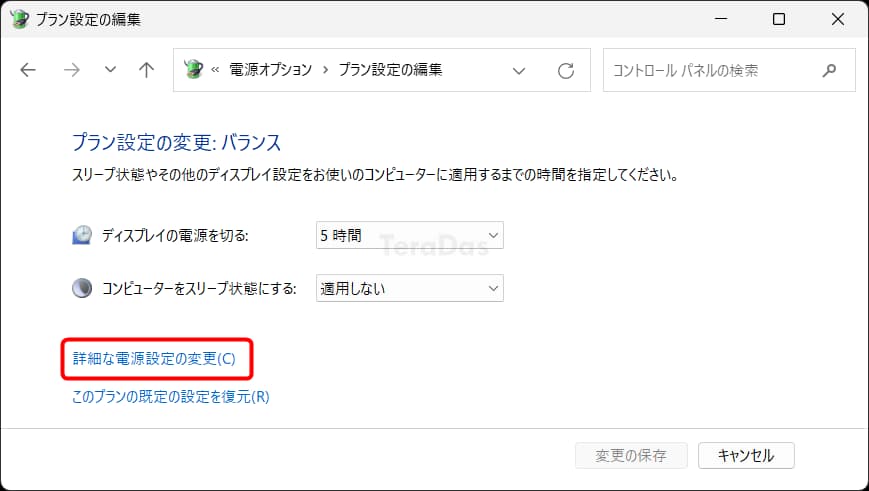Click the キャンセル button

(746, 456)
